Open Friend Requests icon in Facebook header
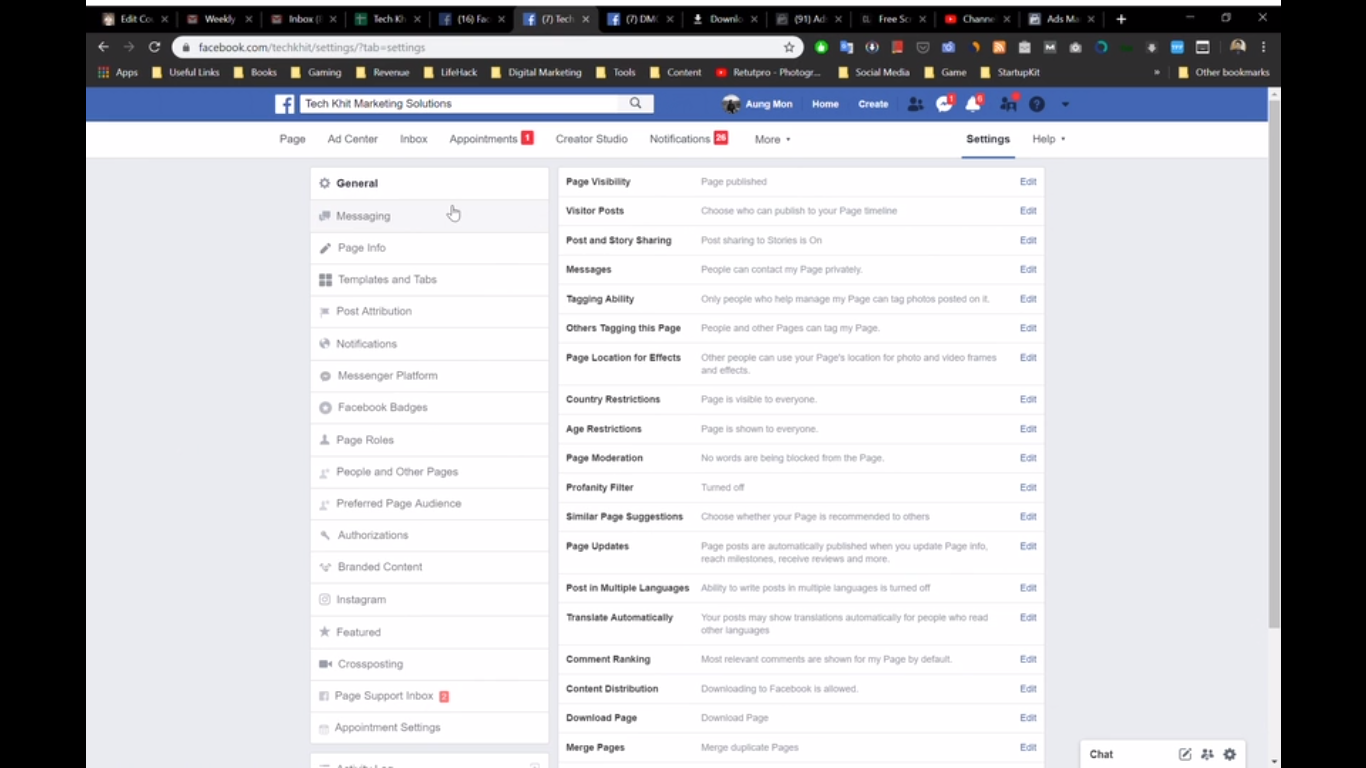The height and width of the screenshot is (768, 1366). click(915, 104)
